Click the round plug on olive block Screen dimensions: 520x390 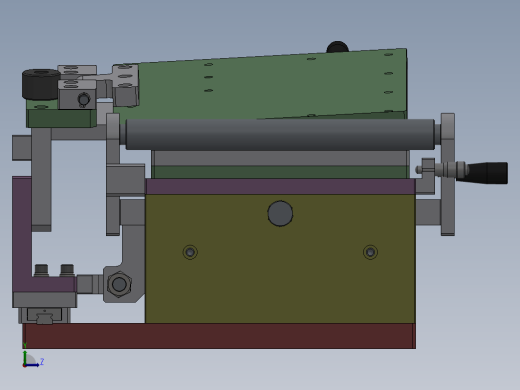[x=280, y=214]
